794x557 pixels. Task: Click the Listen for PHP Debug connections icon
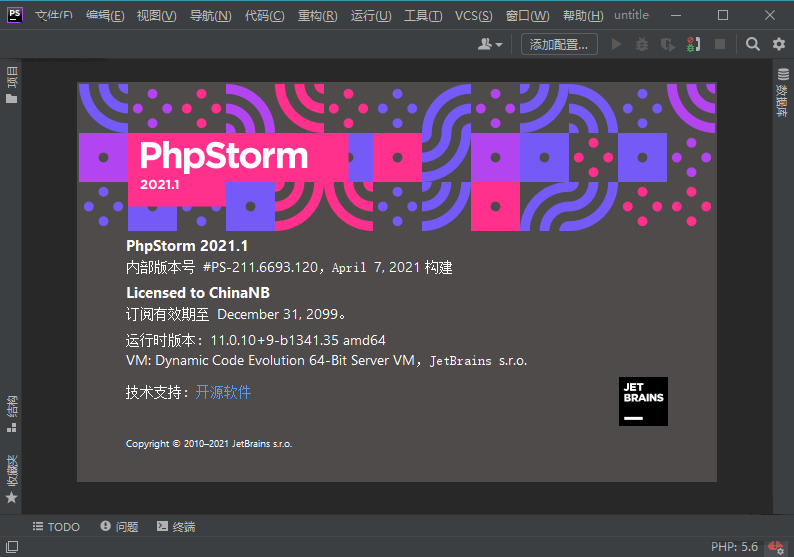point(694,45)
